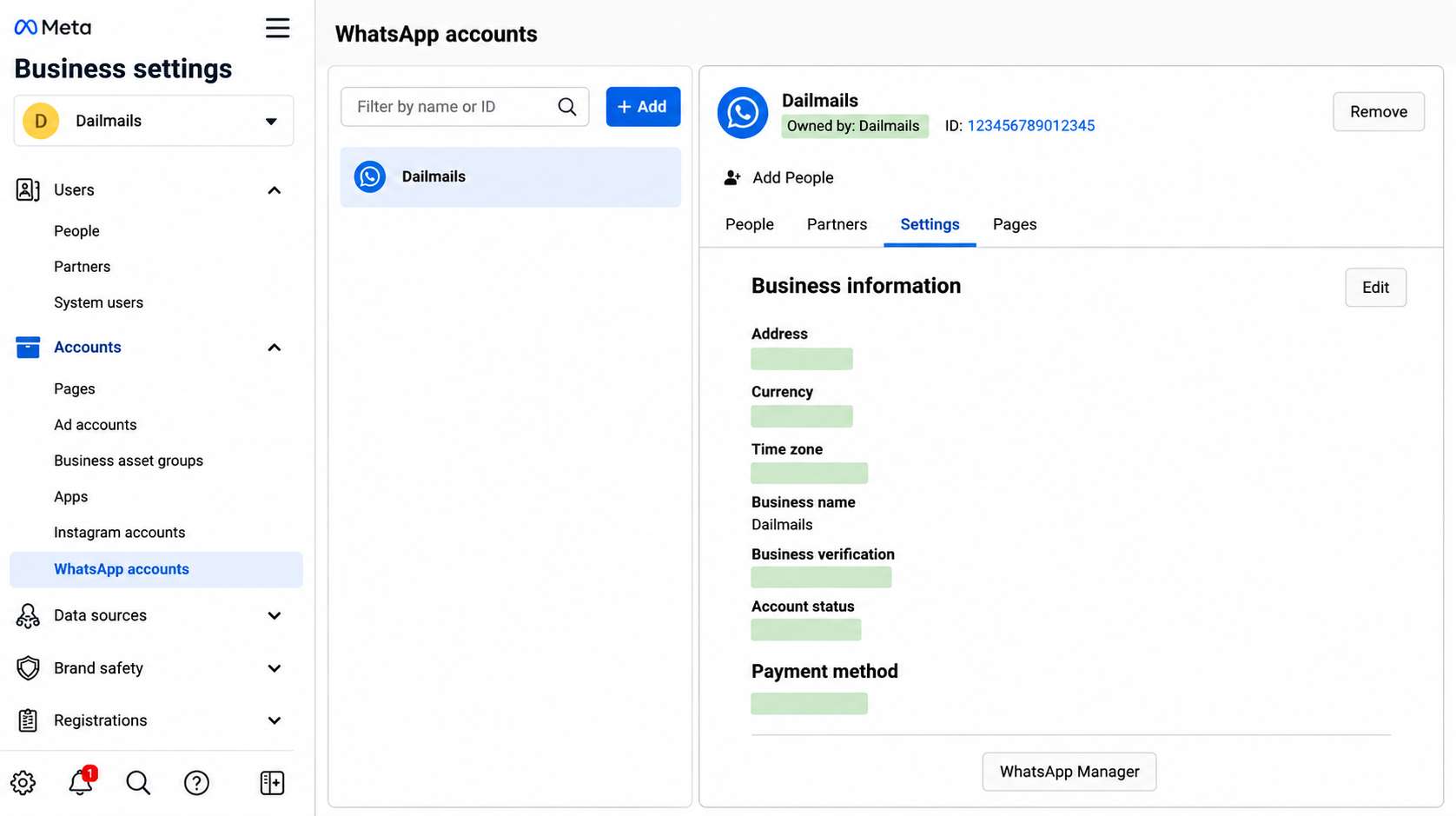Click the D avatar for Dailmails business
The image size is (1456, 816).
(41, 121)
